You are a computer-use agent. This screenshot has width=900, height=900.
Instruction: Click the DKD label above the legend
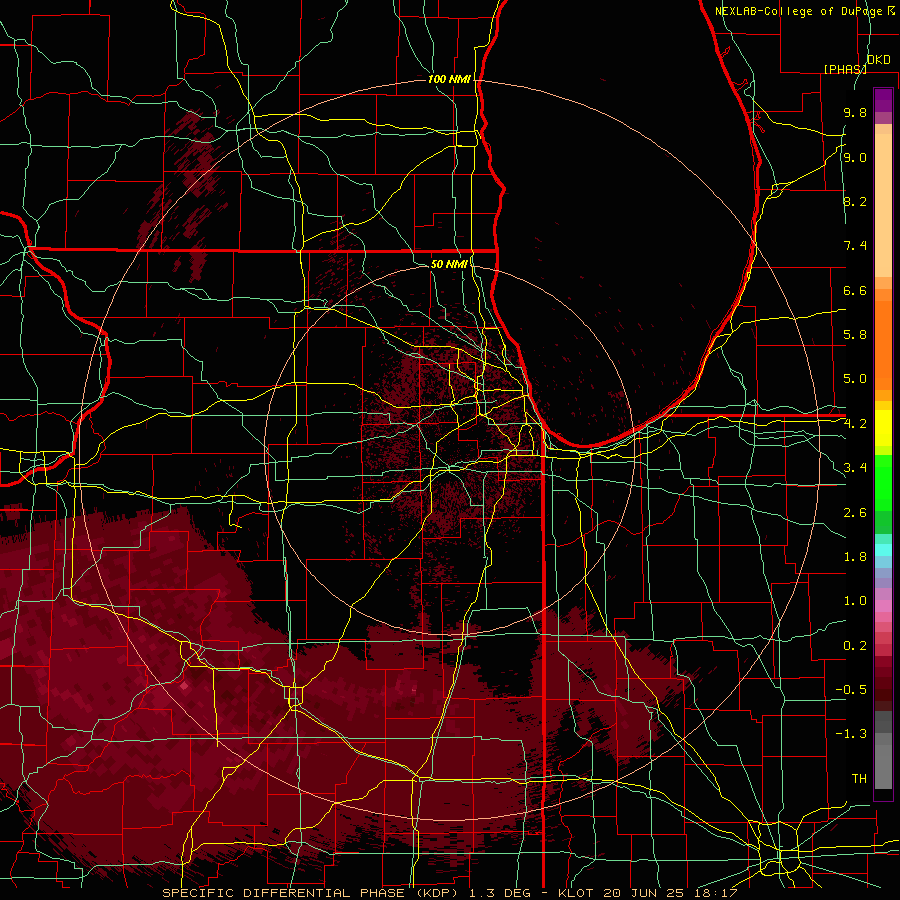[x=878, y=60]
